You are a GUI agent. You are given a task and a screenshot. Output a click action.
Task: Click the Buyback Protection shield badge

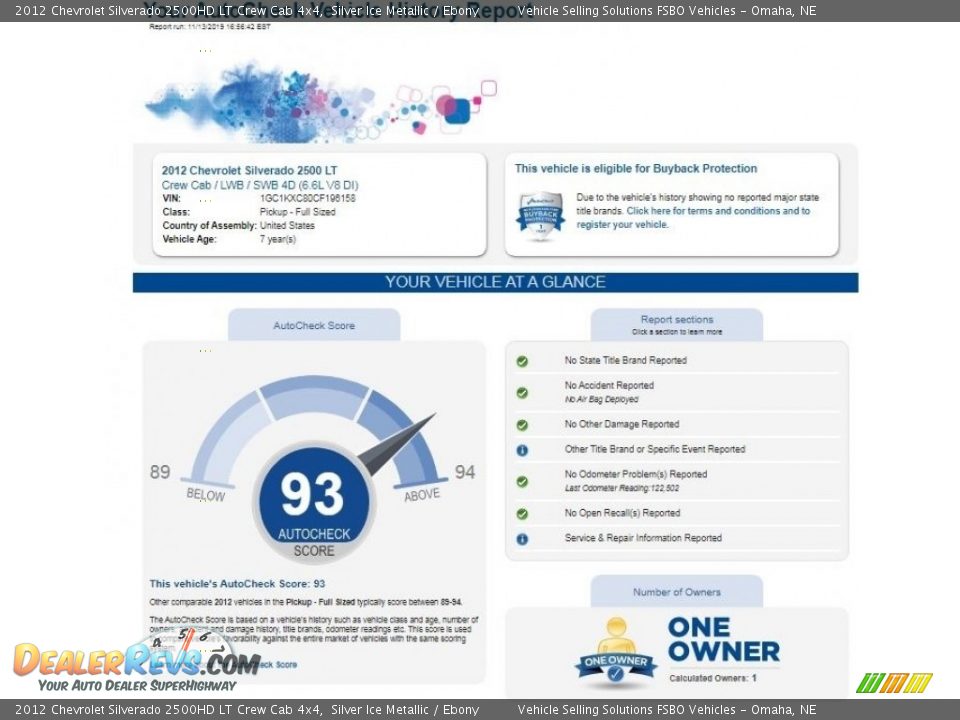click(540, 213)
